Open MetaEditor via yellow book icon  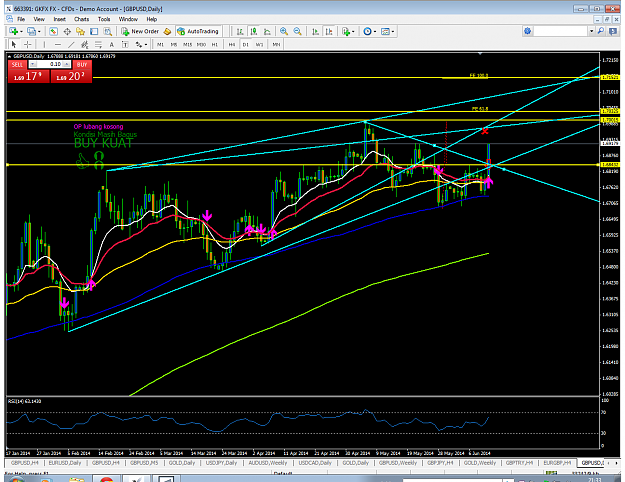click(x=167, y=31)
